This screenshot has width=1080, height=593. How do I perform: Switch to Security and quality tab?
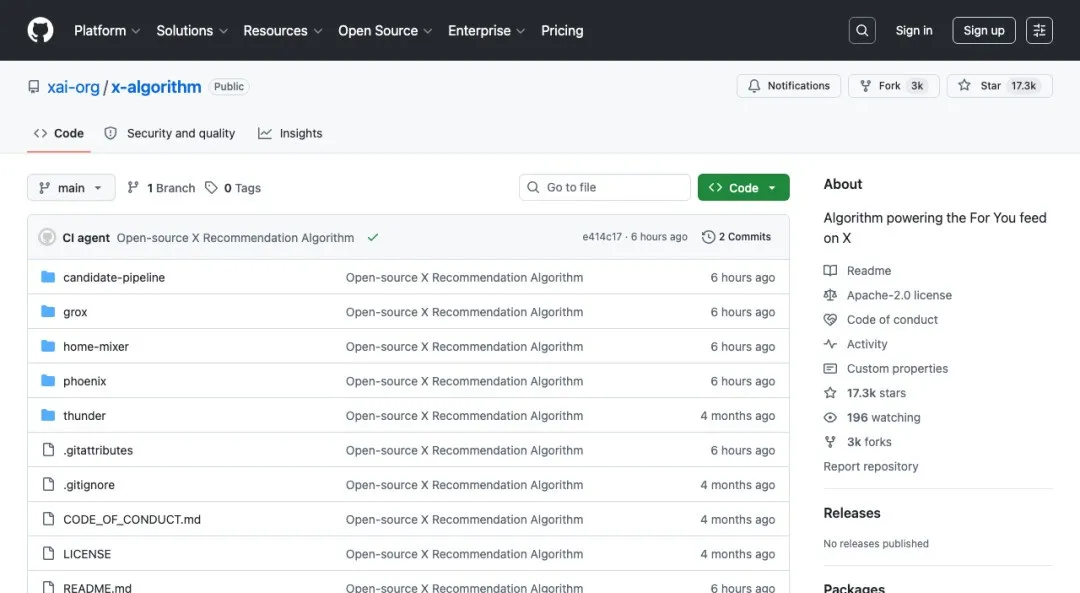[x=169, y=133]
